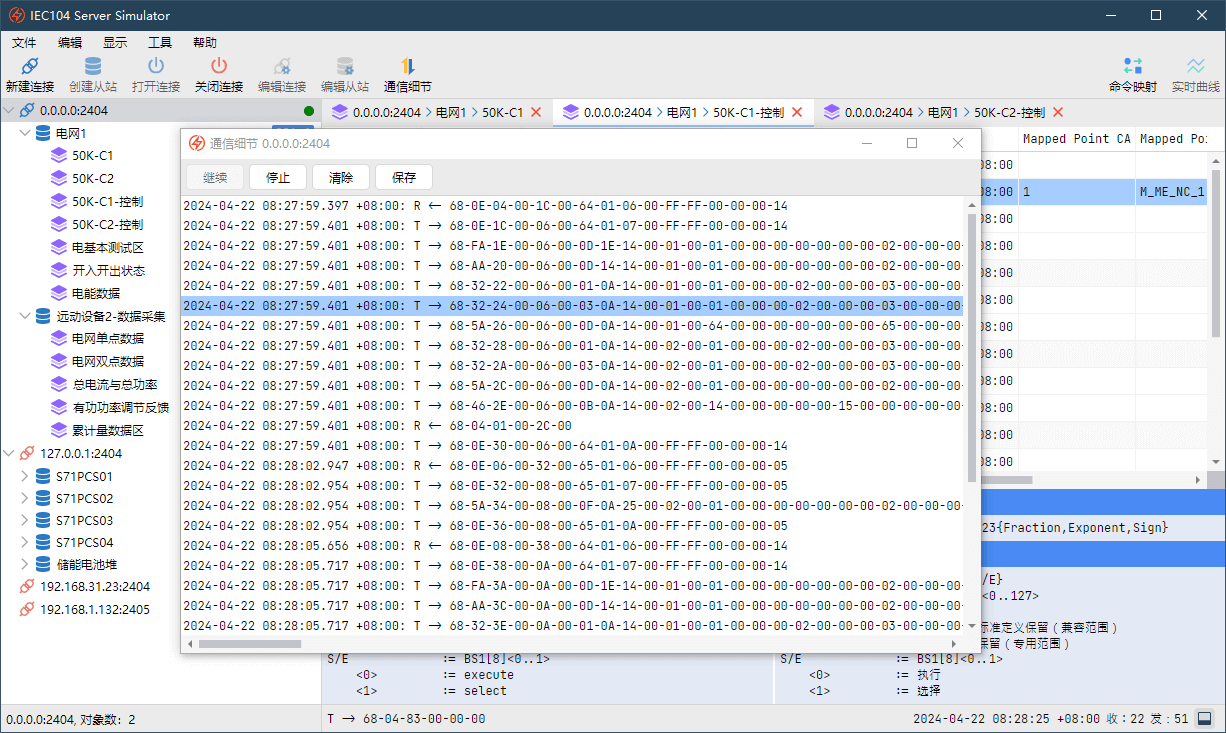Click the 新建连接 toolbar icon

(30, 67)
